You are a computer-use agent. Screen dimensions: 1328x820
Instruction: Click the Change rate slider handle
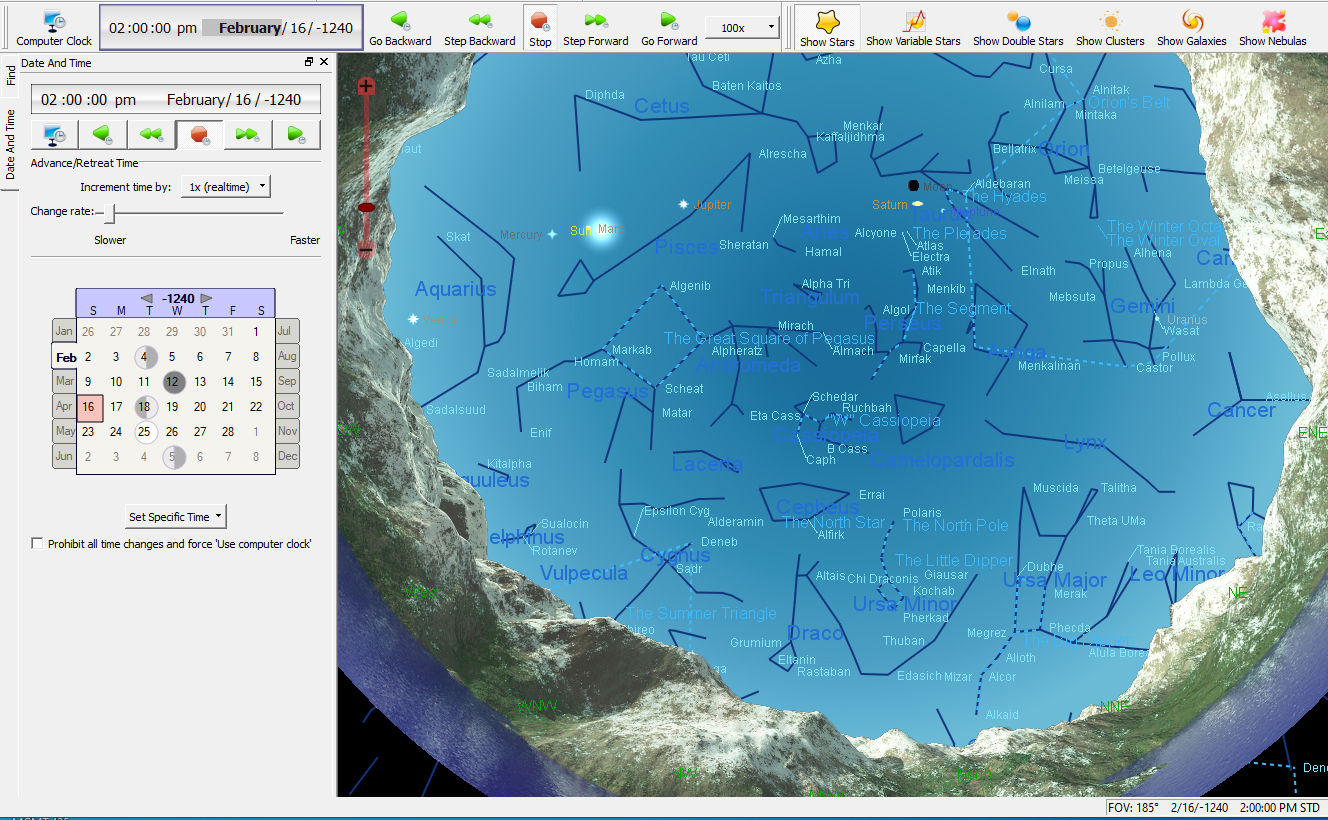[x=110, y=212]
